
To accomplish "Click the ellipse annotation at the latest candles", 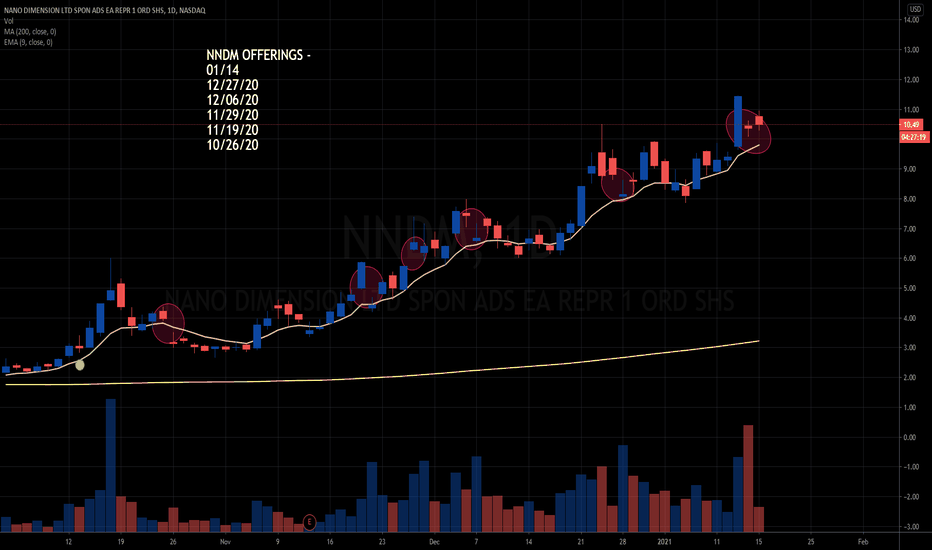I will [748, 131].
